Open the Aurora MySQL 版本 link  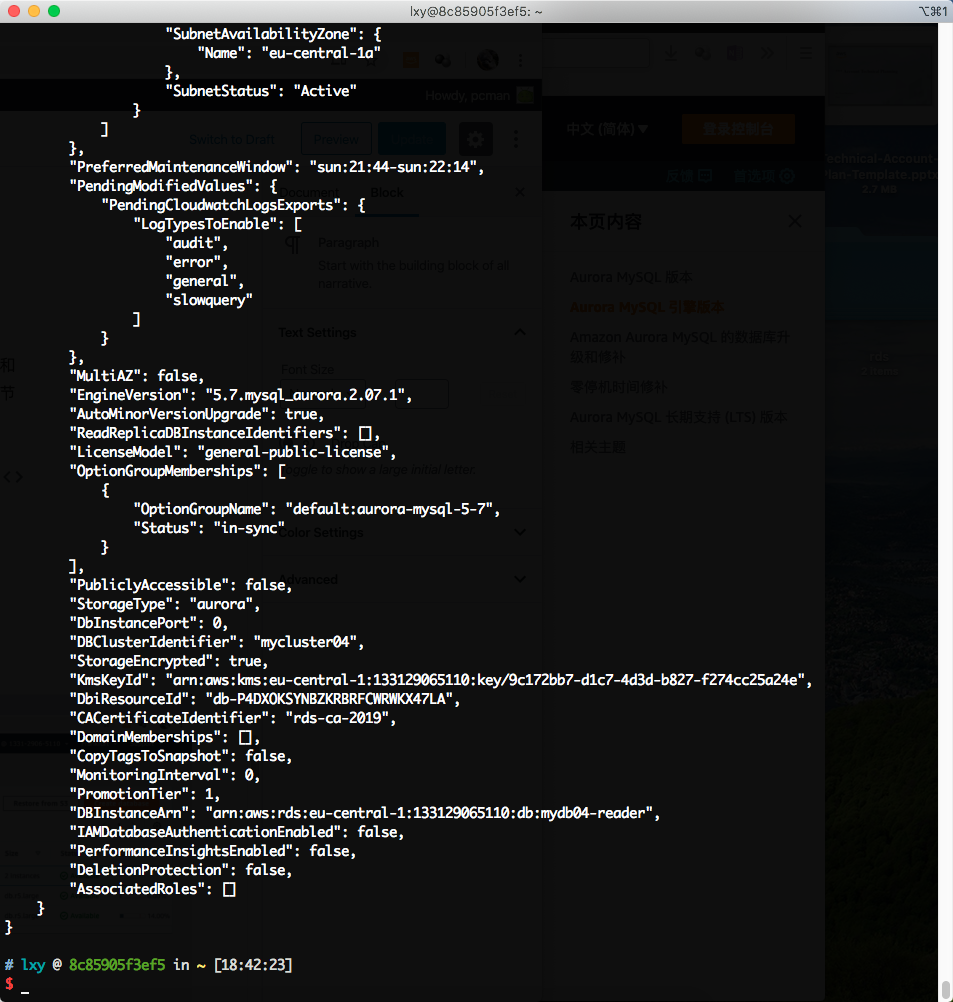630,277
